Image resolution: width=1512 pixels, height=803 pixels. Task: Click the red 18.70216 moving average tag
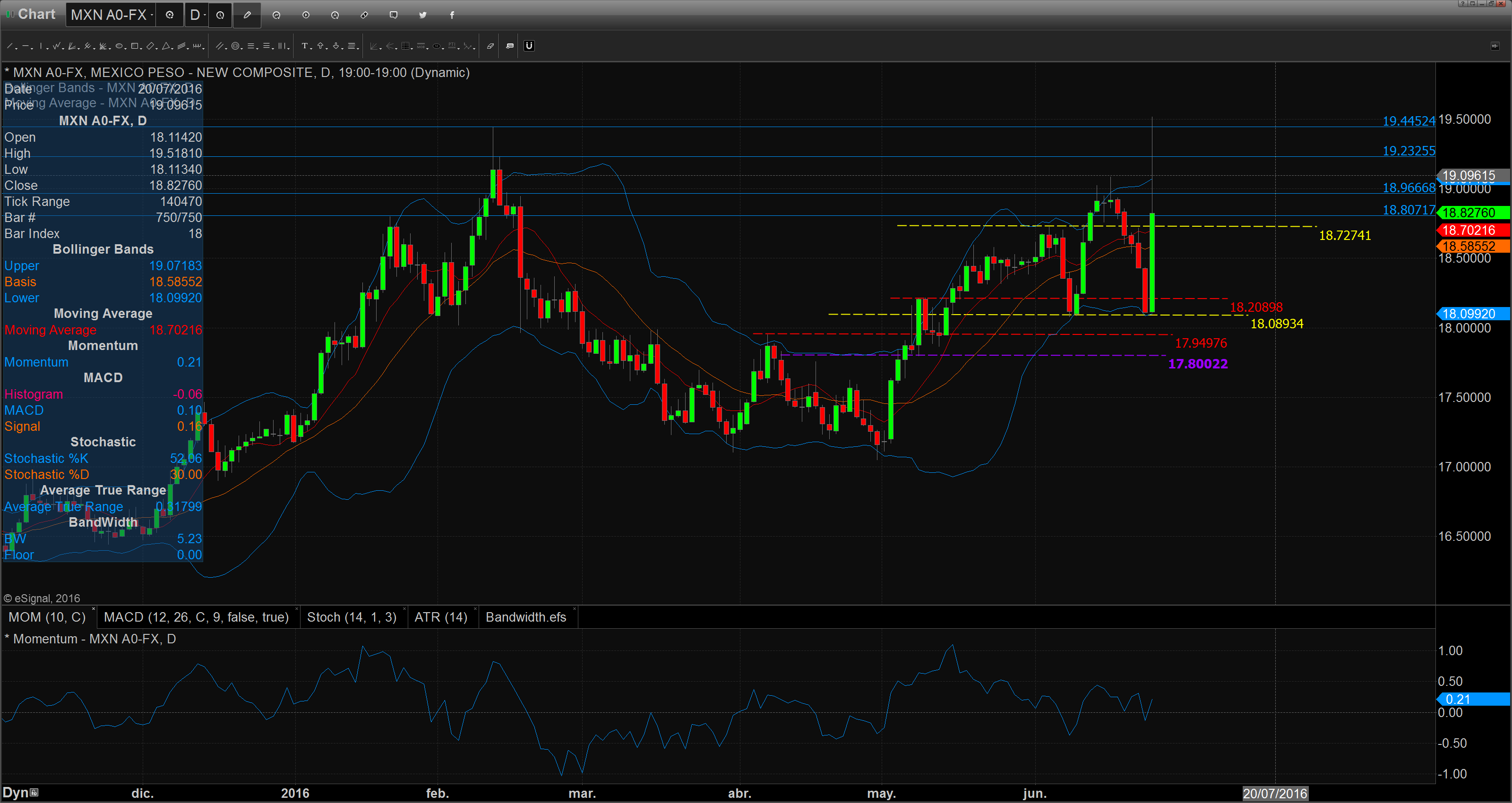(x=1473, y=230)
